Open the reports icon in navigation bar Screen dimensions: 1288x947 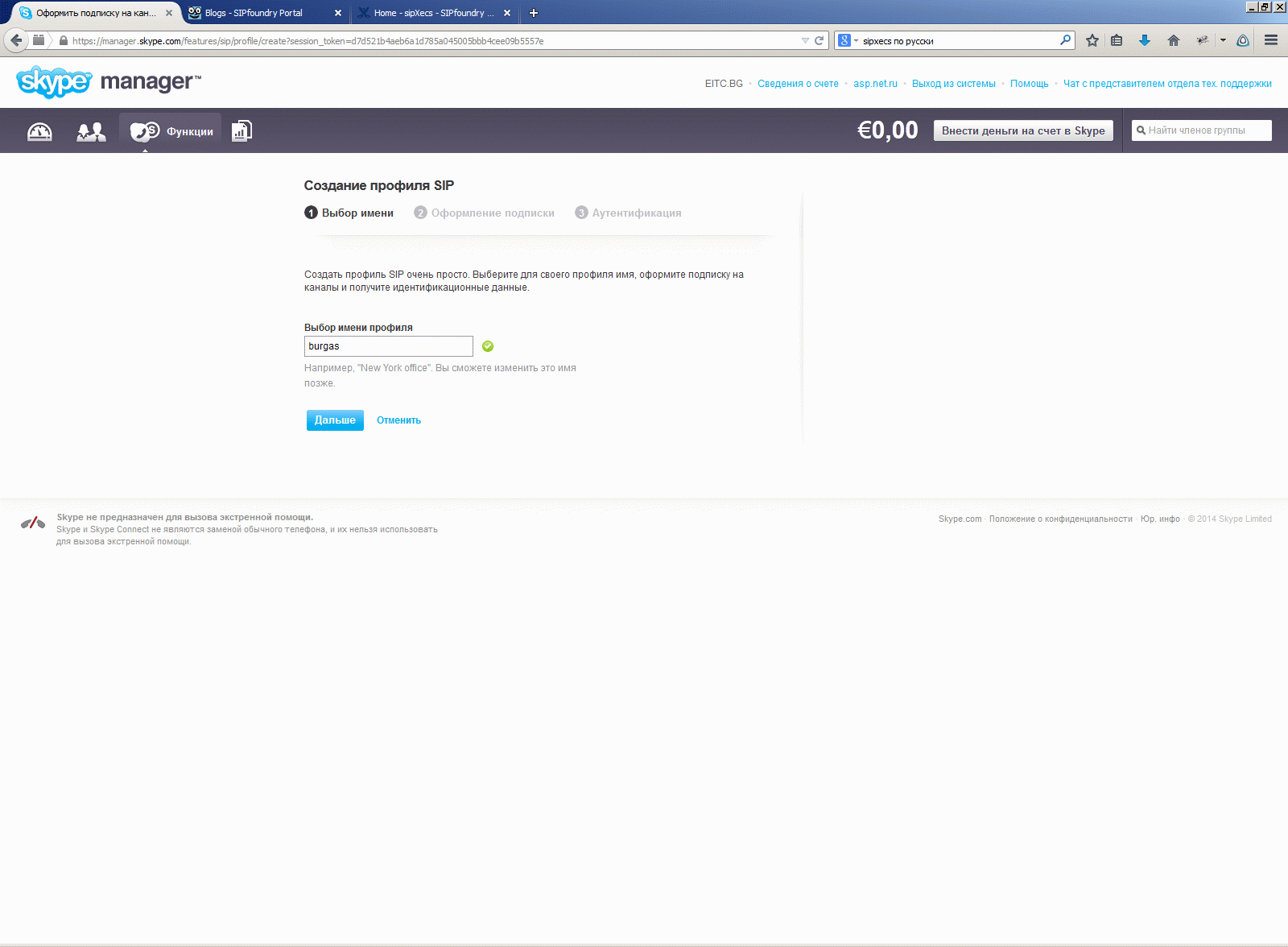242,131
